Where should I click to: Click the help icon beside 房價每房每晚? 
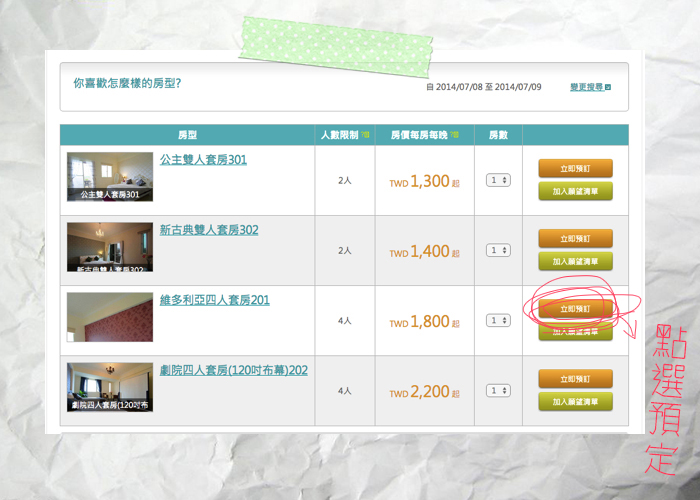coord(454,134)
